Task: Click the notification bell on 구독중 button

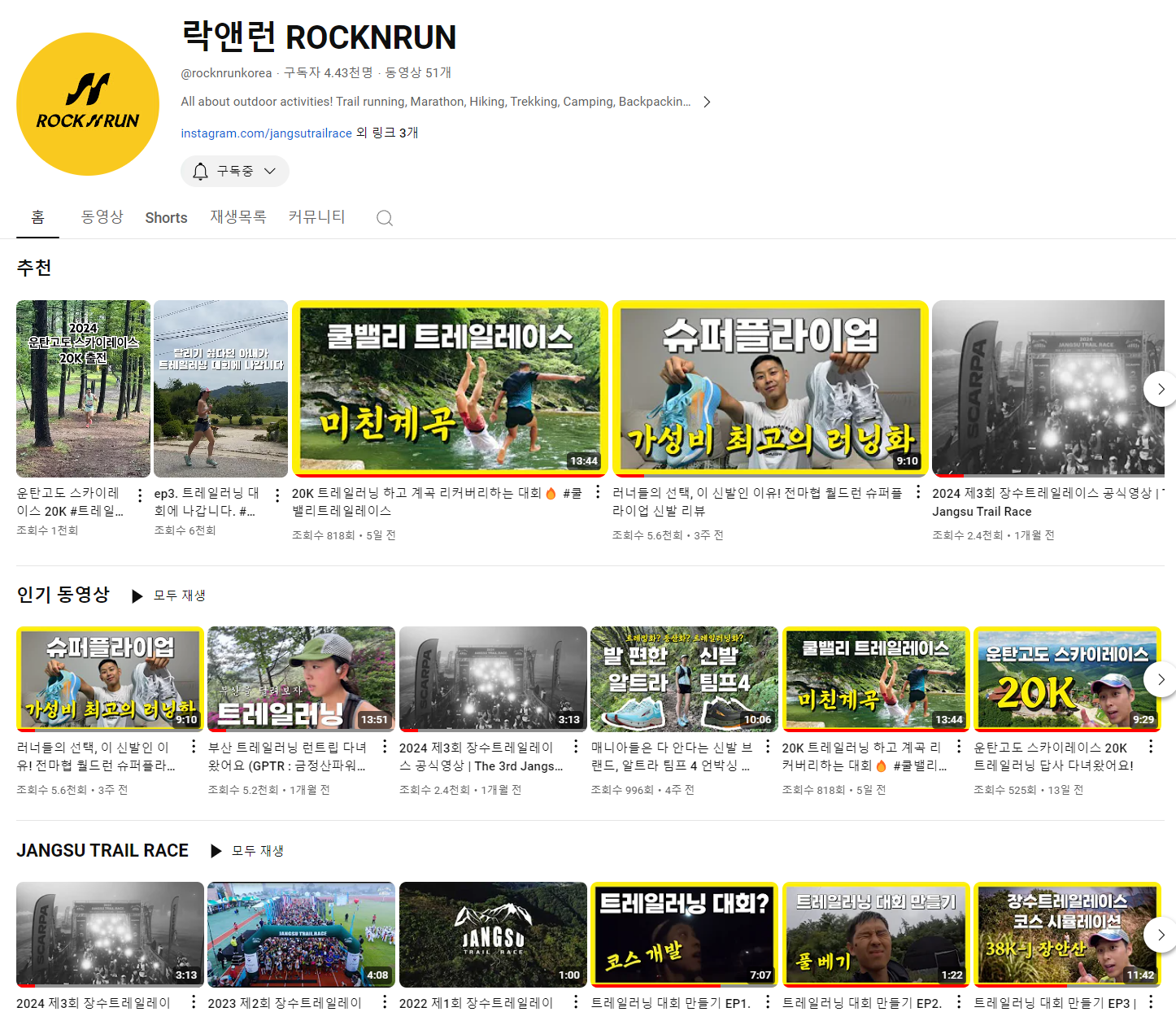Action: (200, 171)
